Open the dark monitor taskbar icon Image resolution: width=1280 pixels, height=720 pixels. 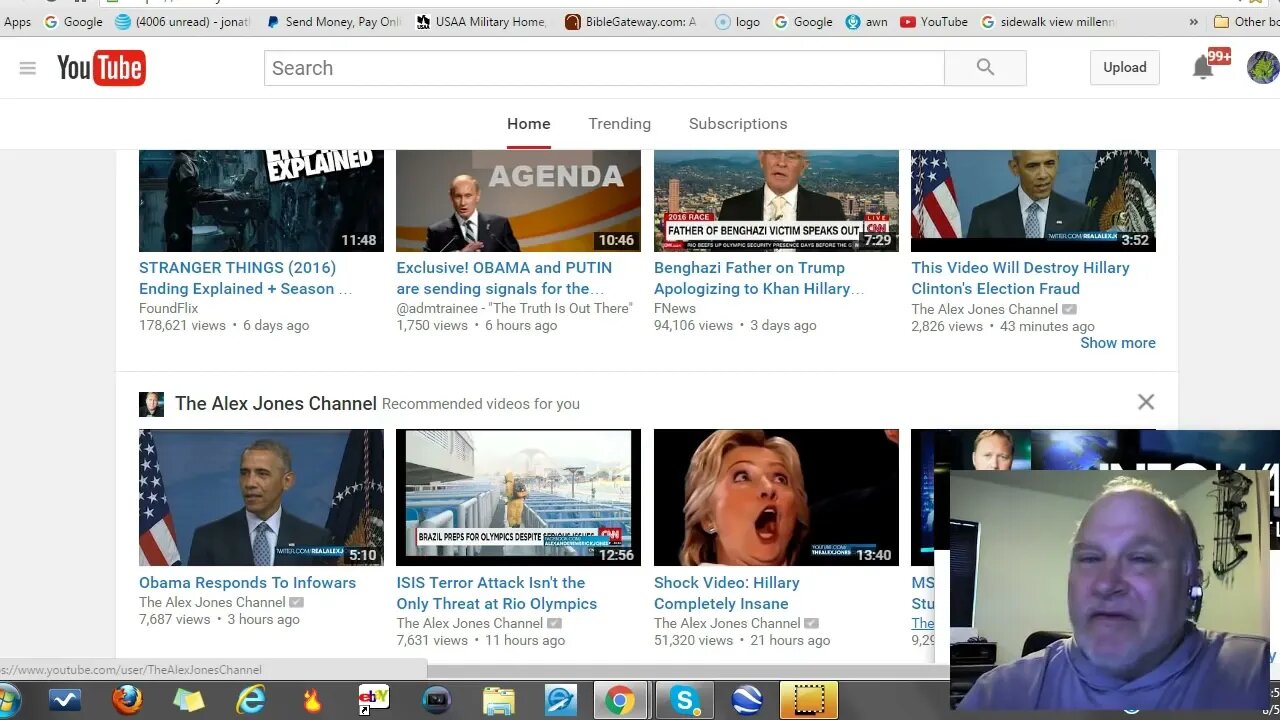coord(437,700)
